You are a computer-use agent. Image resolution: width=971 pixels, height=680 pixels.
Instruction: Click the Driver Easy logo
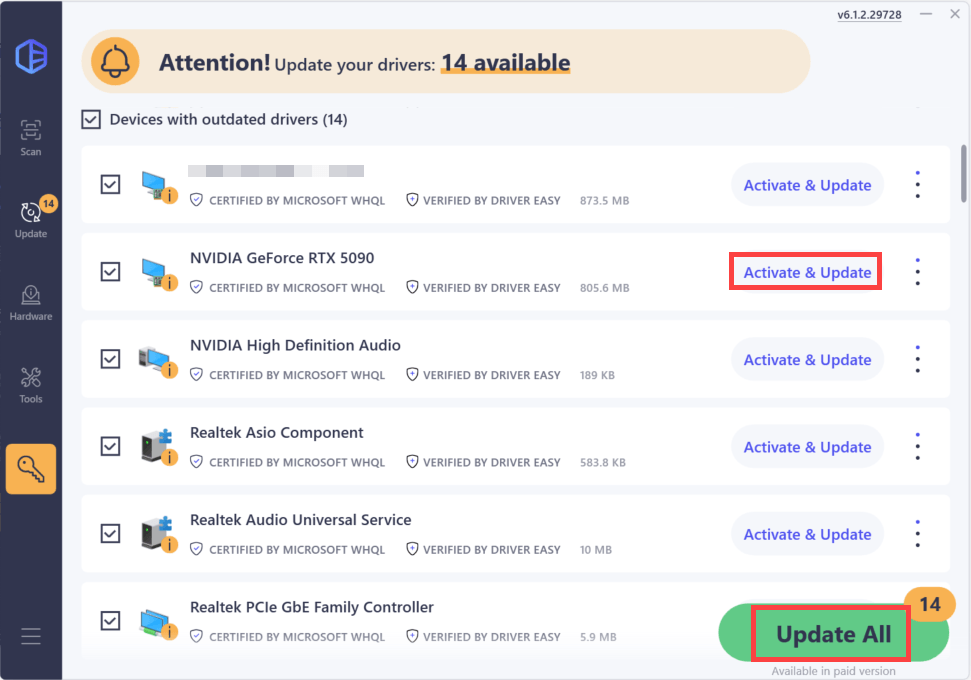30,57
